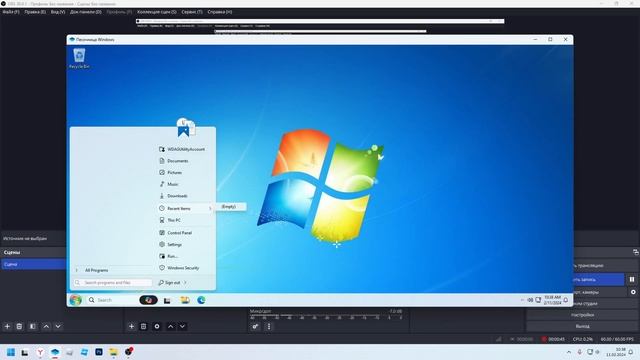
Task: Open the mixer three-dots menu for Микрофон
Action: (x=269, y=327)
